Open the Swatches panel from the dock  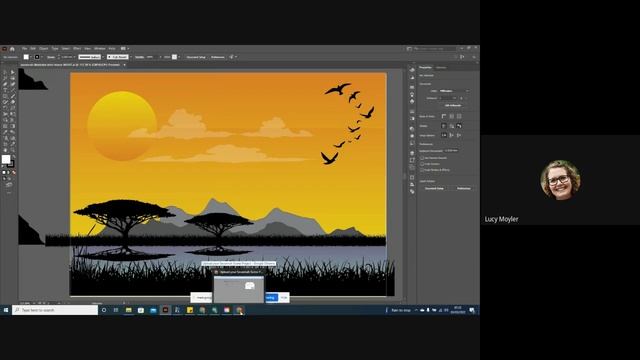coord(412,87)
